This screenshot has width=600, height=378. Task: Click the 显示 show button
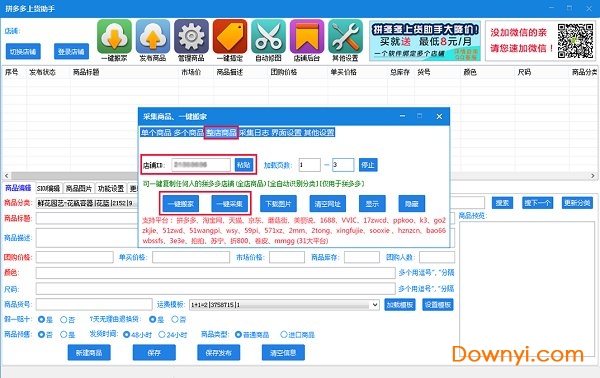click(x=372, y=204)
